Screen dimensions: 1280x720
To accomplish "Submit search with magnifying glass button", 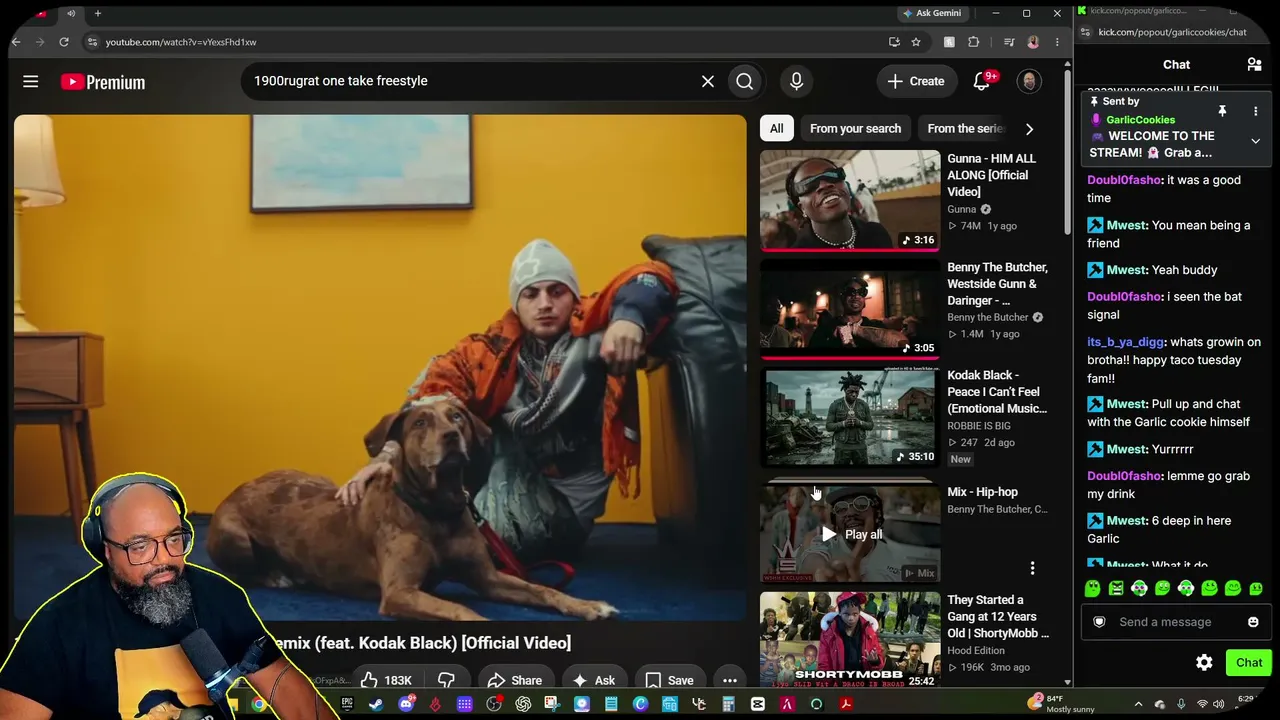I will tap(745, 81).
